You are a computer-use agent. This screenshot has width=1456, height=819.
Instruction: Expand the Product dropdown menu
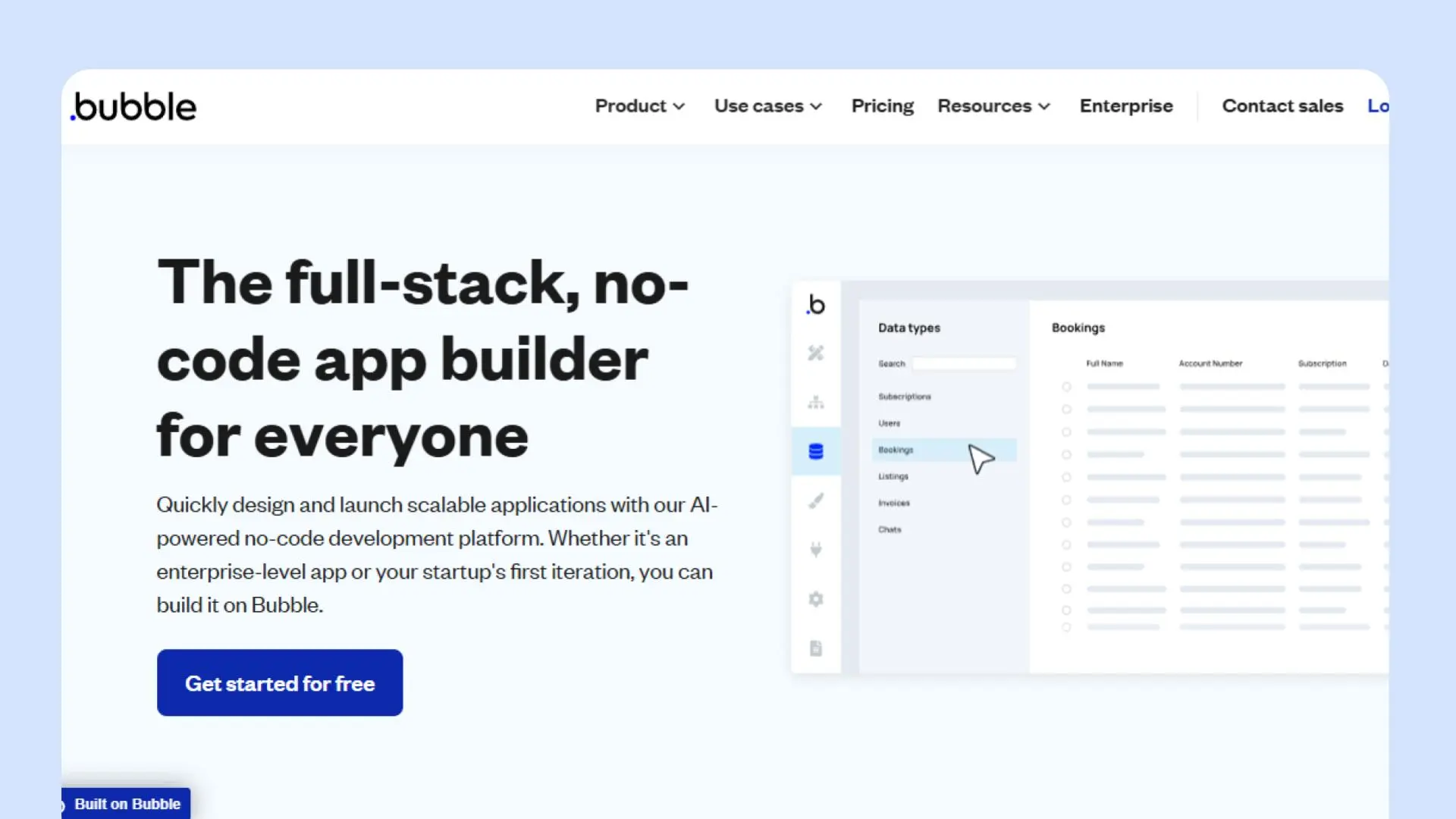click(x=639, y=106)
